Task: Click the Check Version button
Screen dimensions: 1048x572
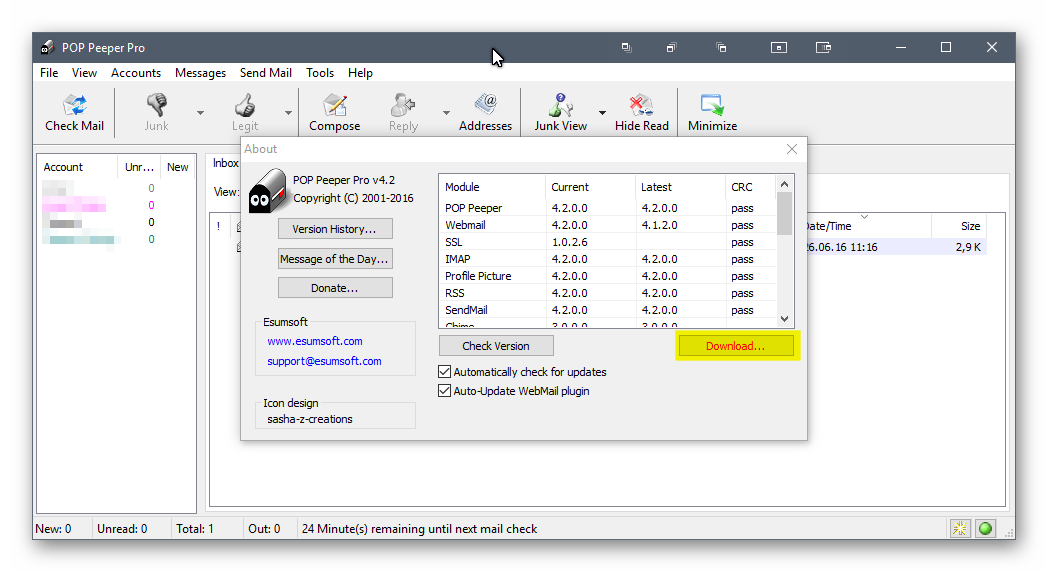Action: click(x=496, y=345)
